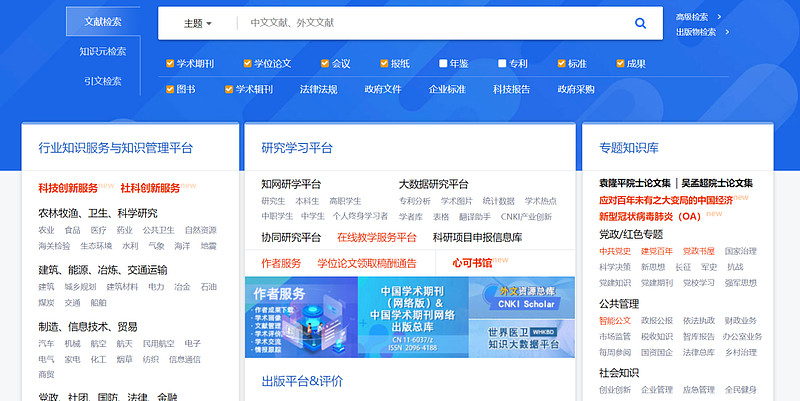Switch to the 引文检索 tab
This screenshot has height=401, width=800.
click(x=103, y=81)
